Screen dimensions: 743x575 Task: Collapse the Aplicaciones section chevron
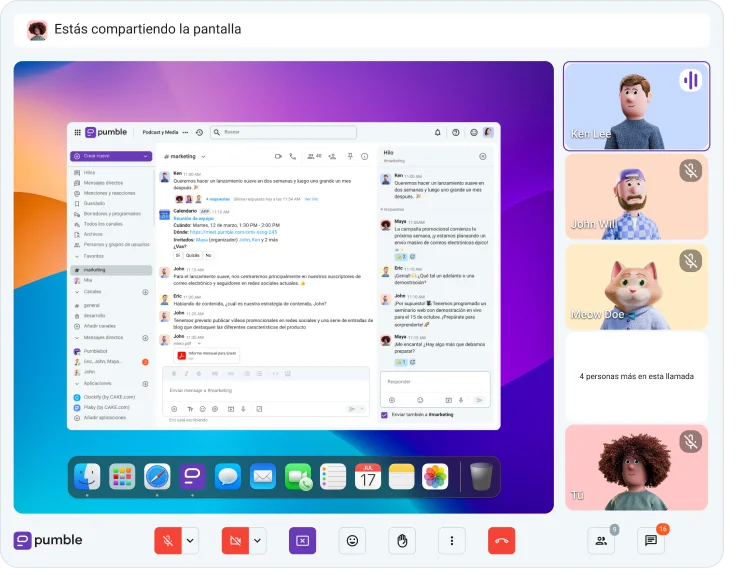(x=77, y=383)
